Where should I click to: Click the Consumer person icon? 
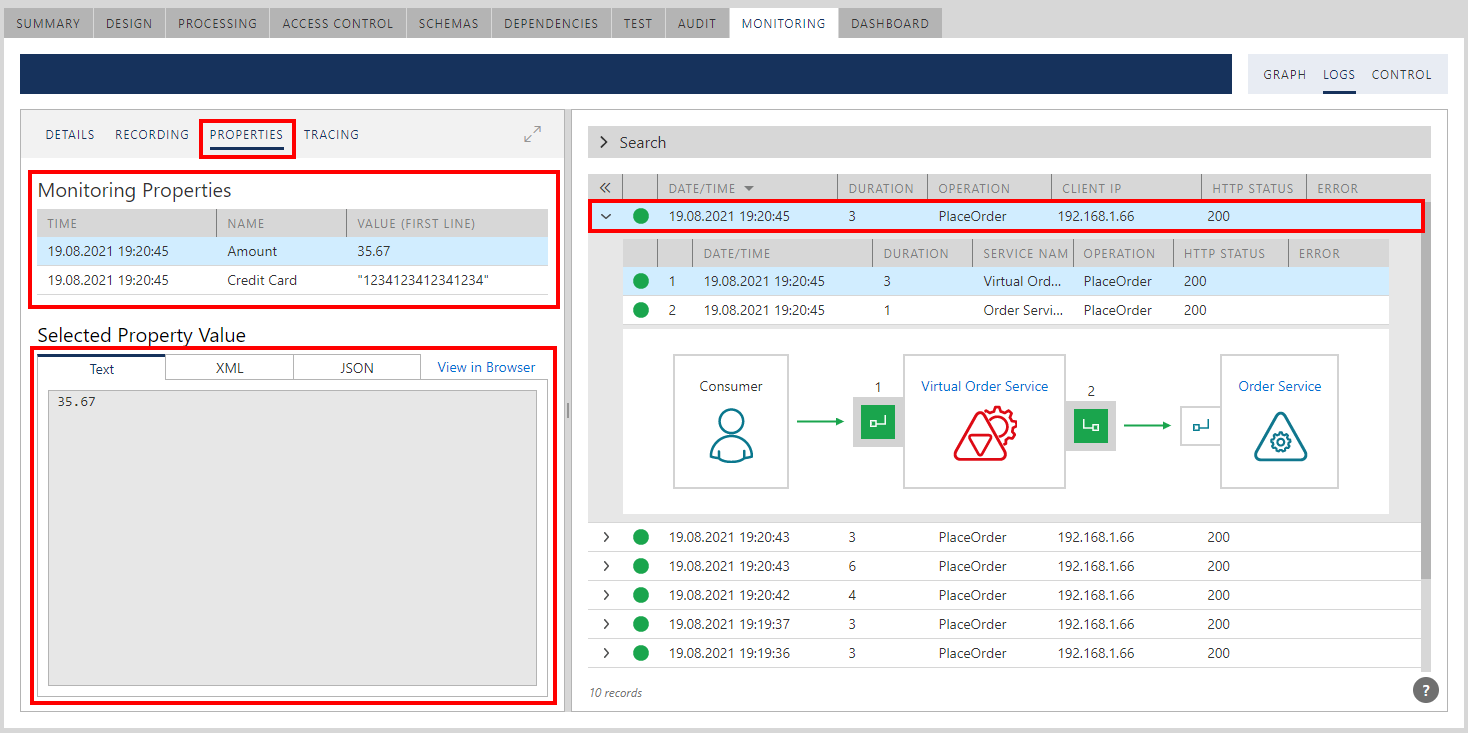(730, 435)
